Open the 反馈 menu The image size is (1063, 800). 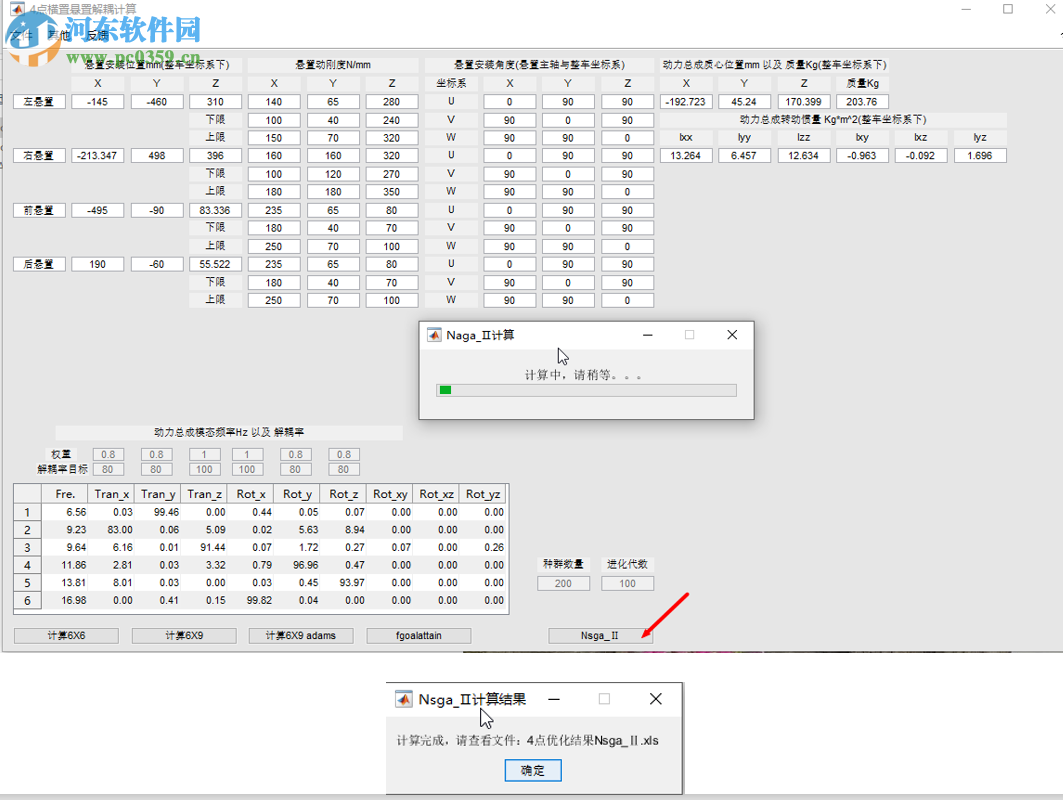[x=98, y=35]
